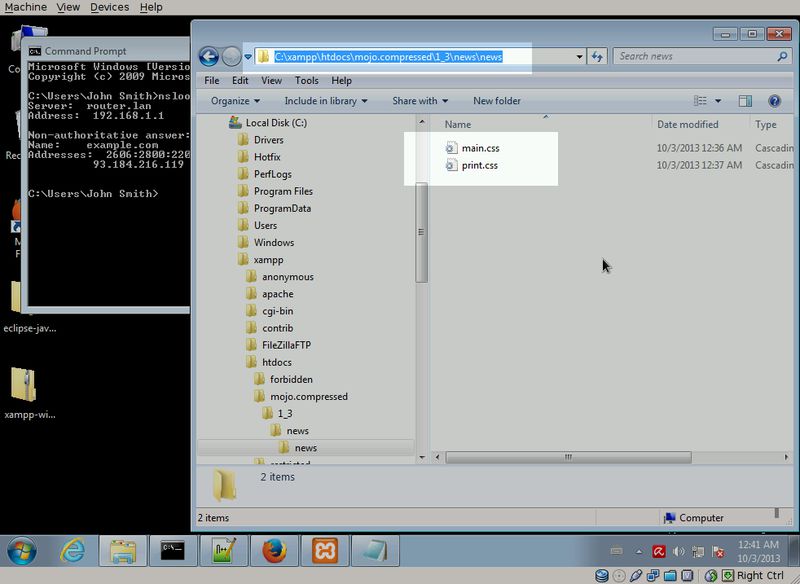
Task: Click the New folder button
Action: [x=496, y=101]
